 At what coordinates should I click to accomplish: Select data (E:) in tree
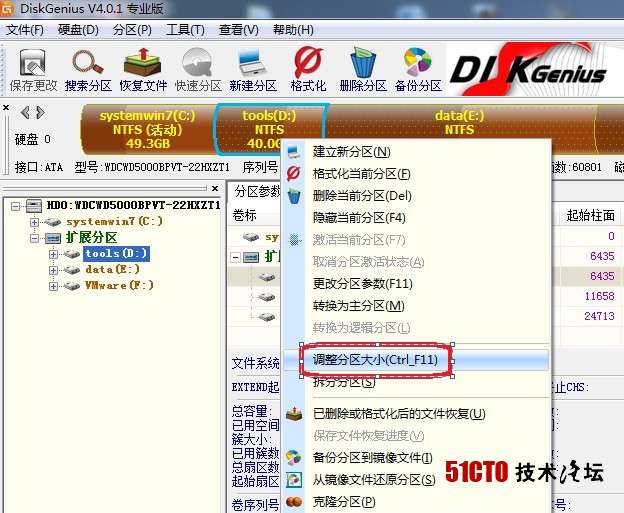pyautogui.click(x=113, y=269)
